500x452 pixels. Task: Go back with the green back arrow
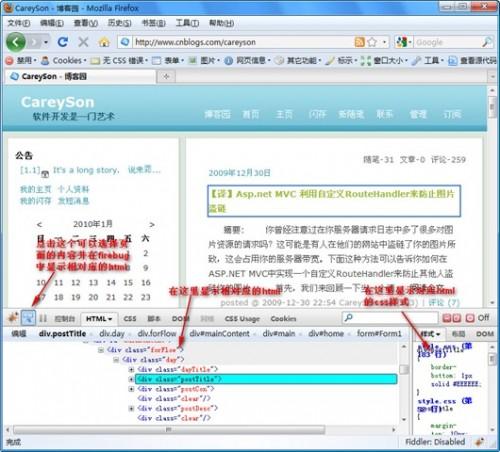[x=15, y=42]
